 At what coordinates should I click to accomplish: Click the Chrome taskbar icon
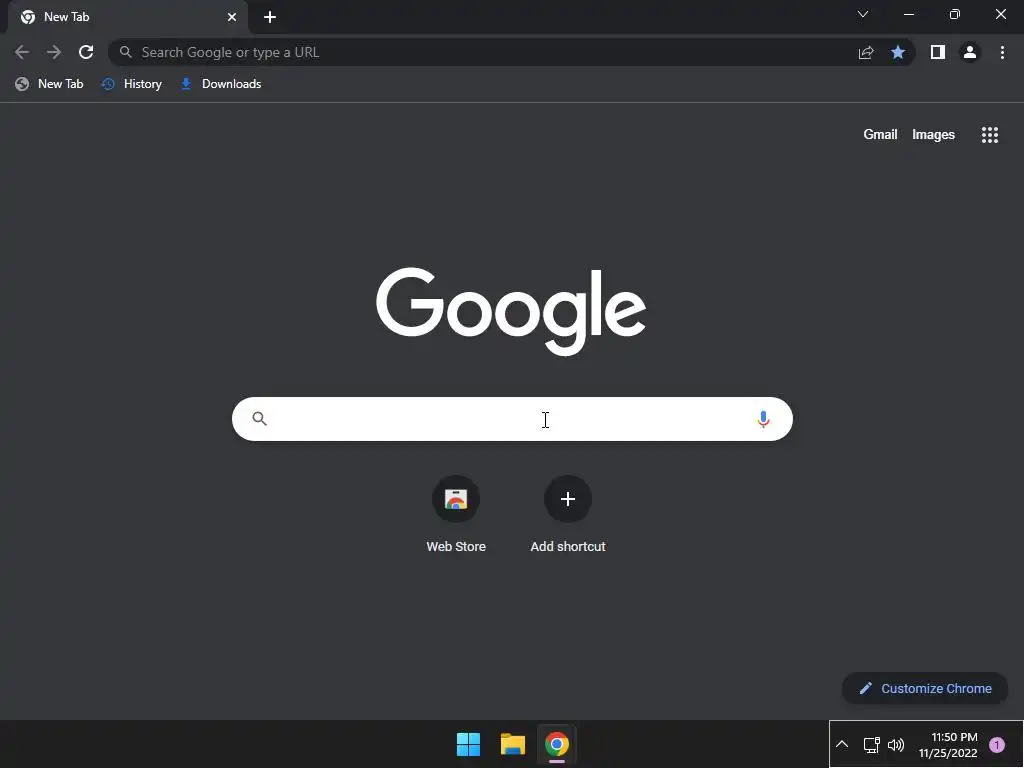(x=556, y=744)
